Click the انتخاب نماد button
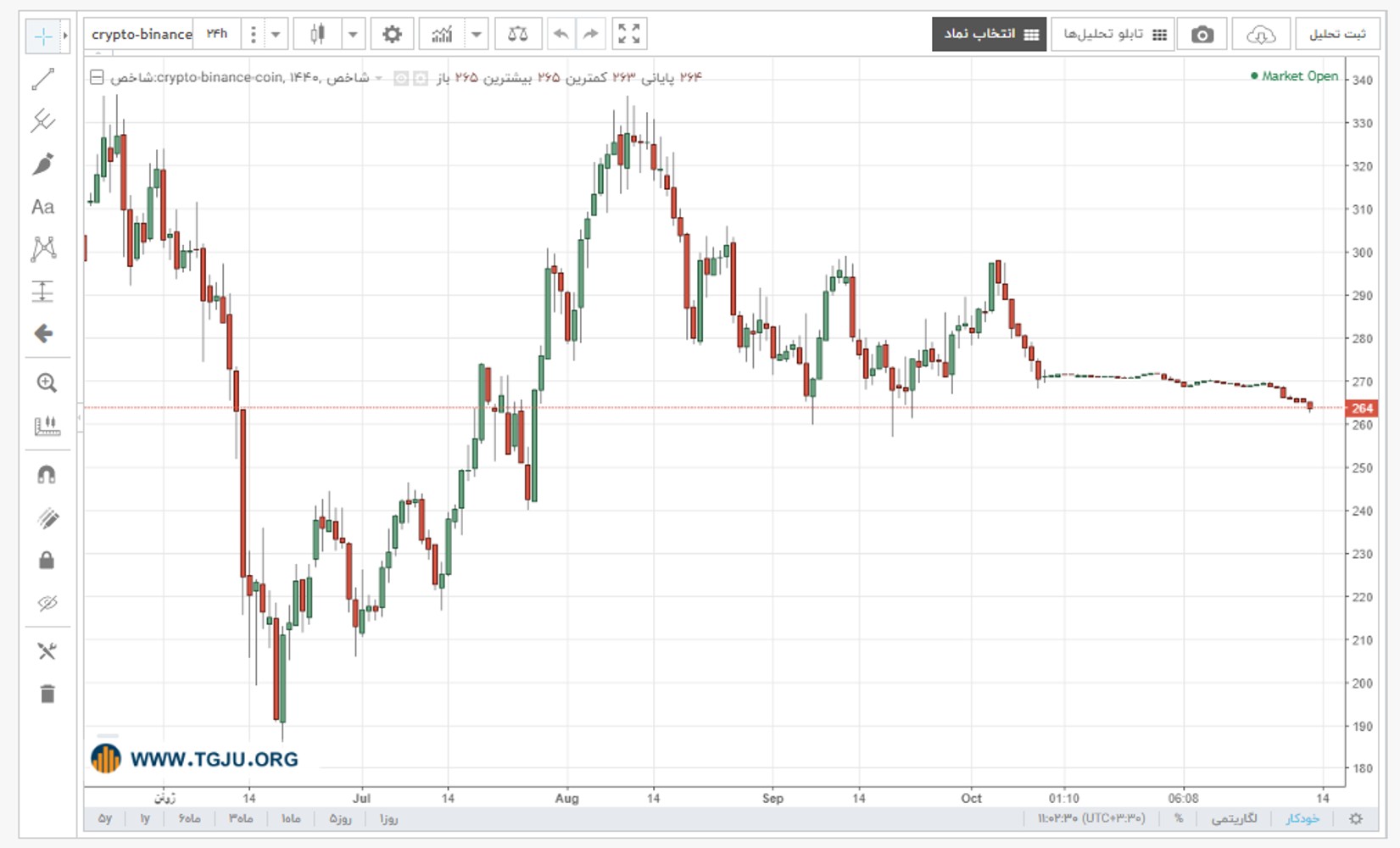Screen dimensions: 1400x848 [990, 35]
